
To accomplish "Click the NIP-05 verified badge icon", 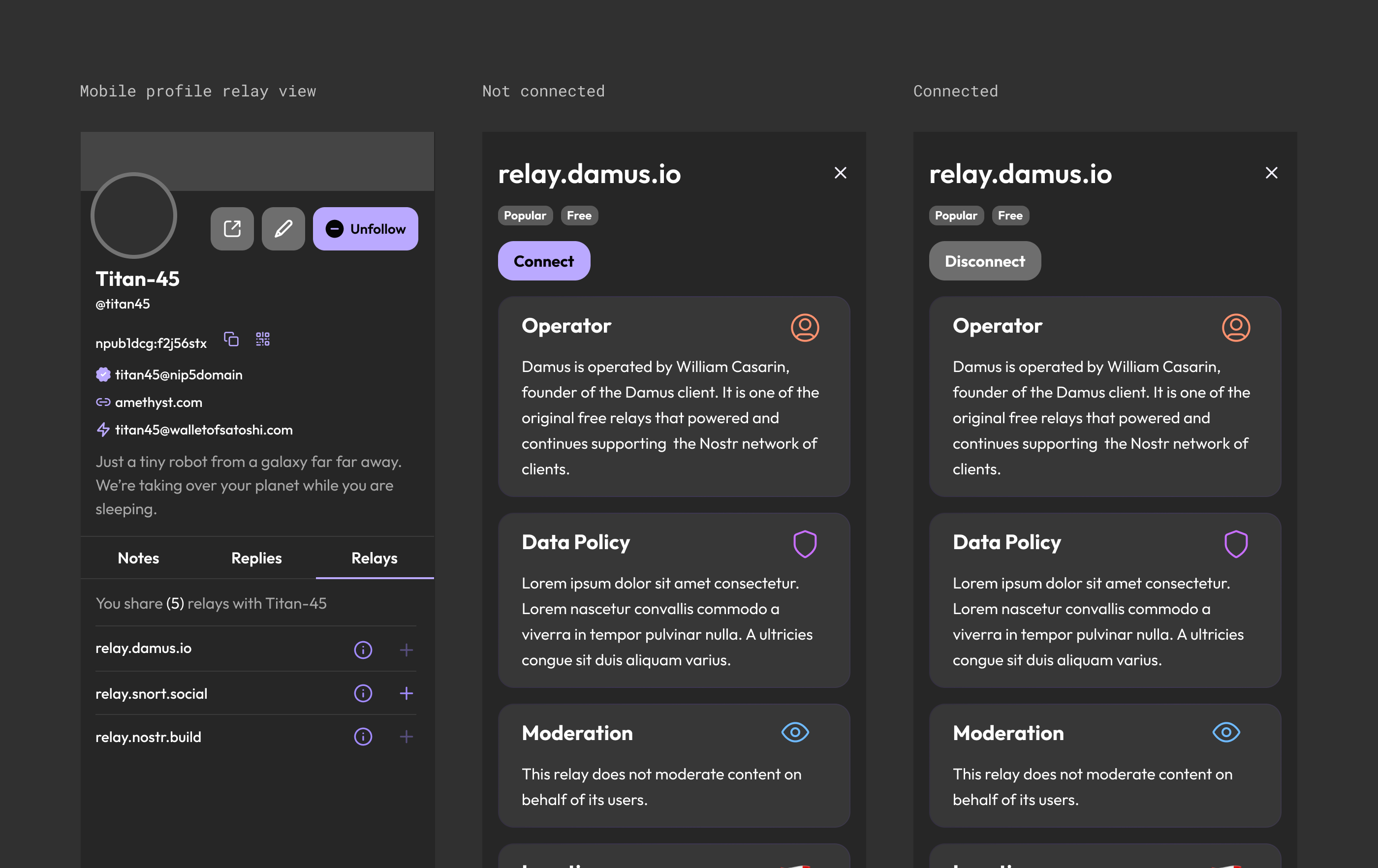I will point(103,375).
